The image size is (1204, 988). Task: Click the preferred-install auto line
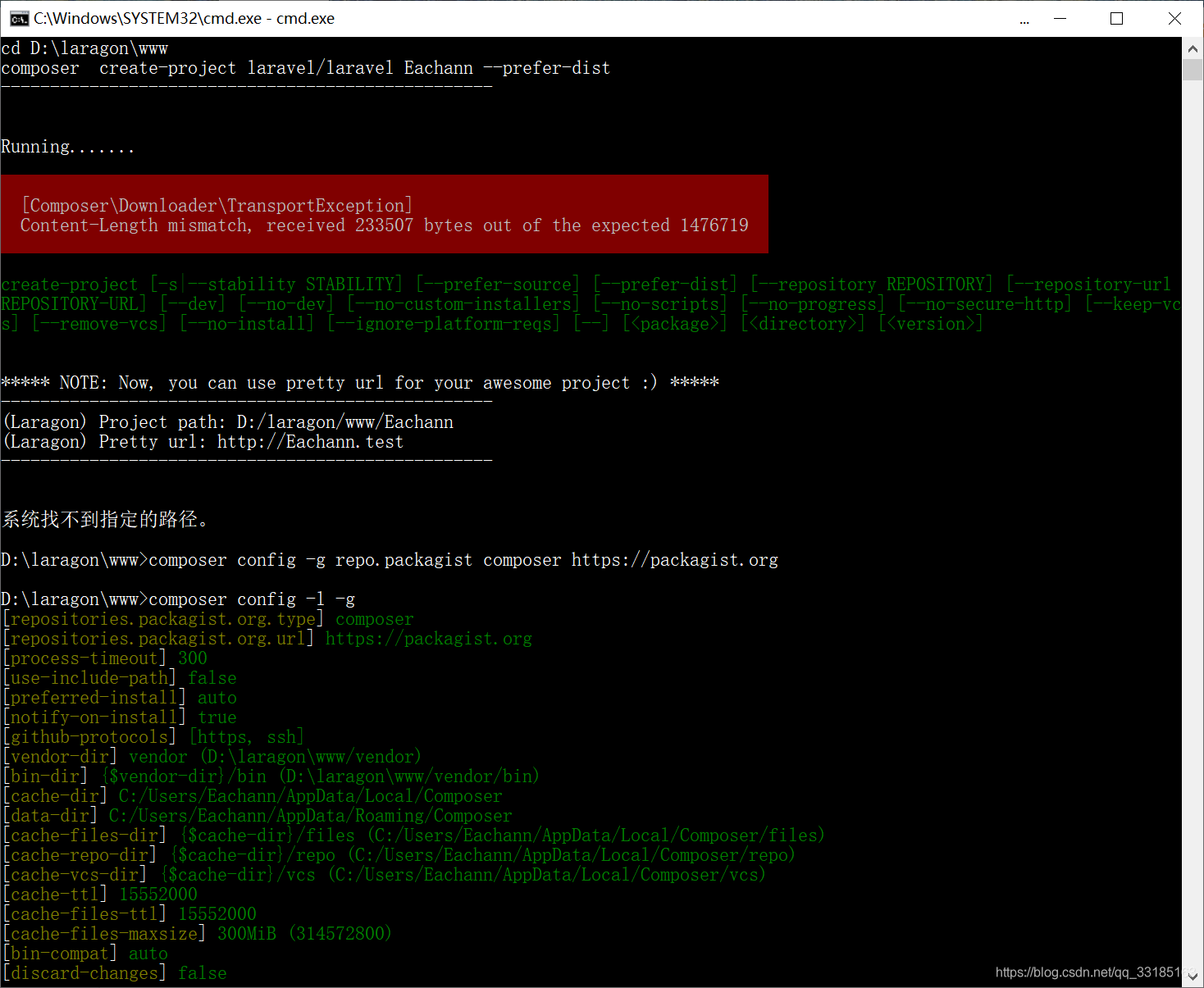(120, 698)
